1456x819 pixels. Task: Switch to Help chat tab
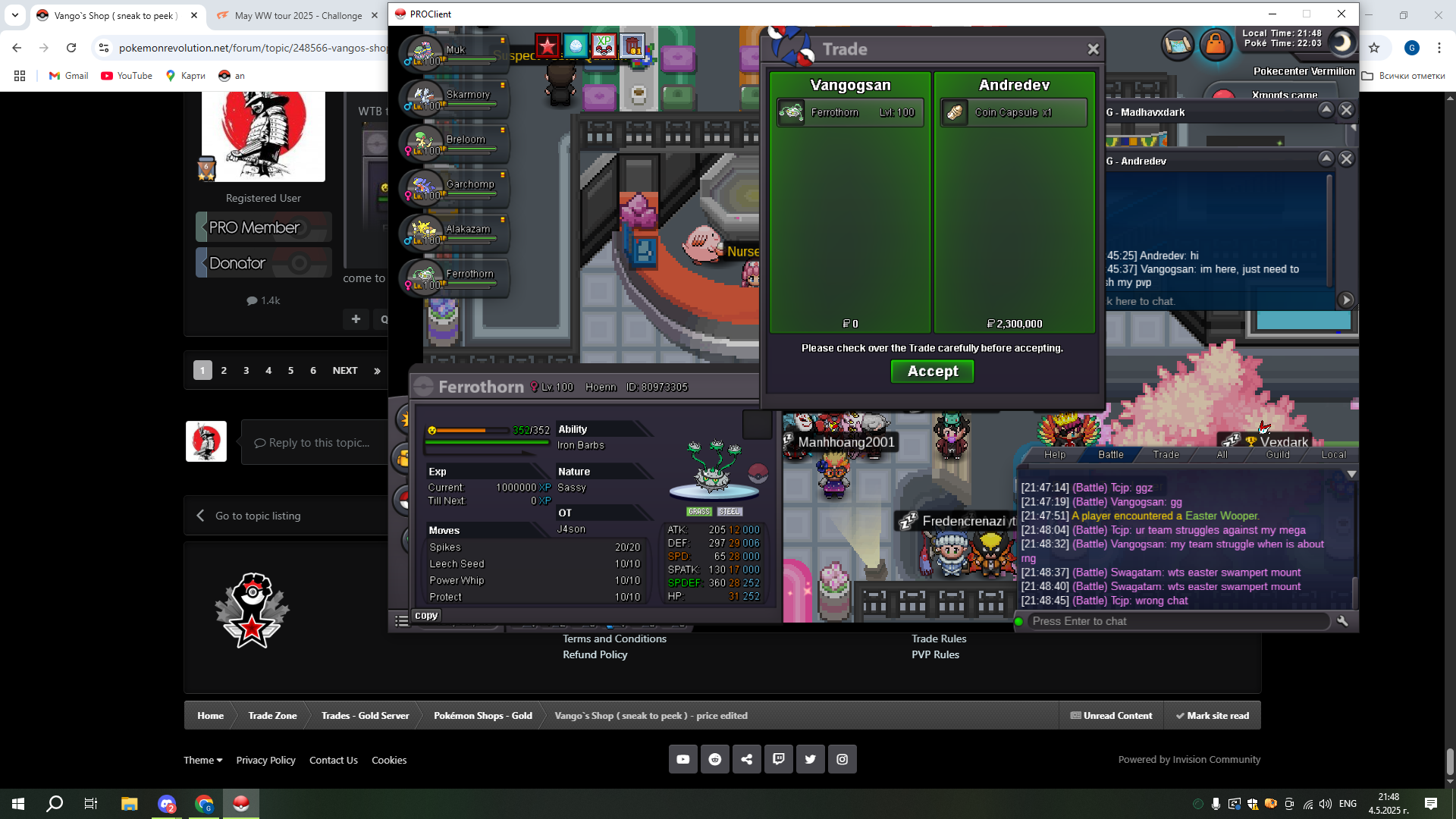[1055, 455]
